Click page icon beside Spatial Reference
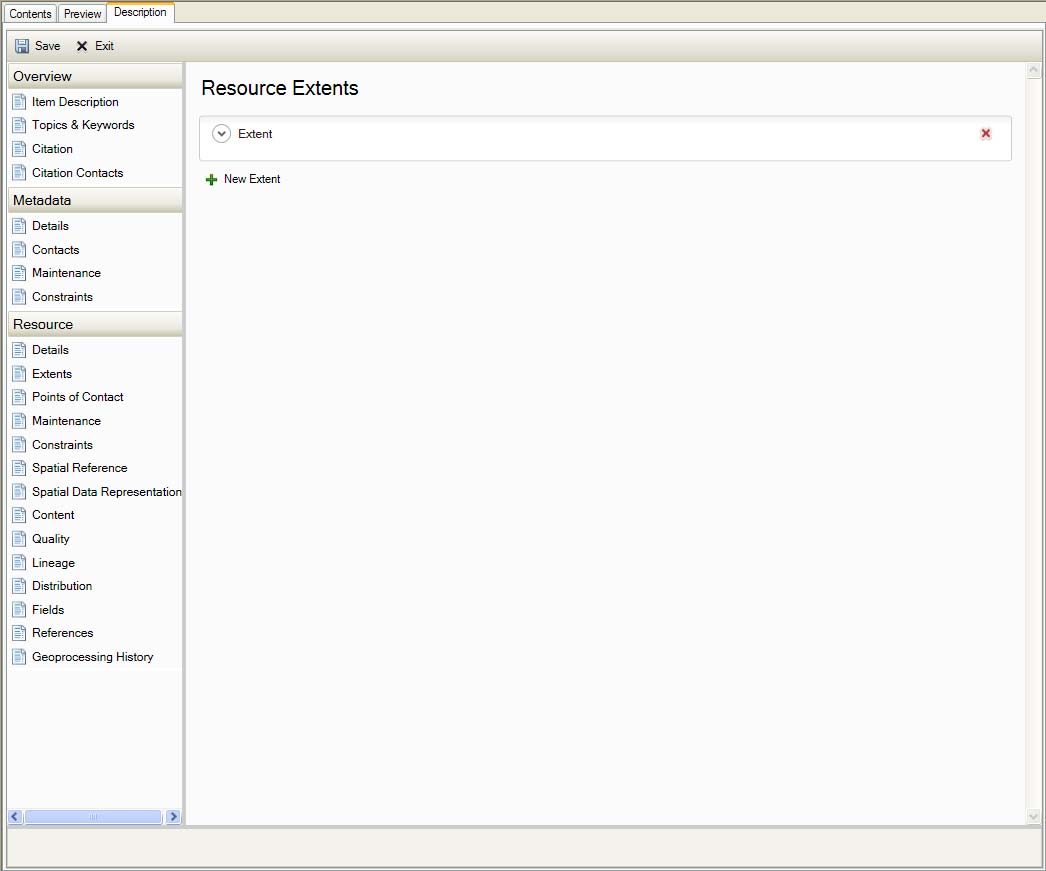Screen dimensions: 1046x871 click(19, 468)
